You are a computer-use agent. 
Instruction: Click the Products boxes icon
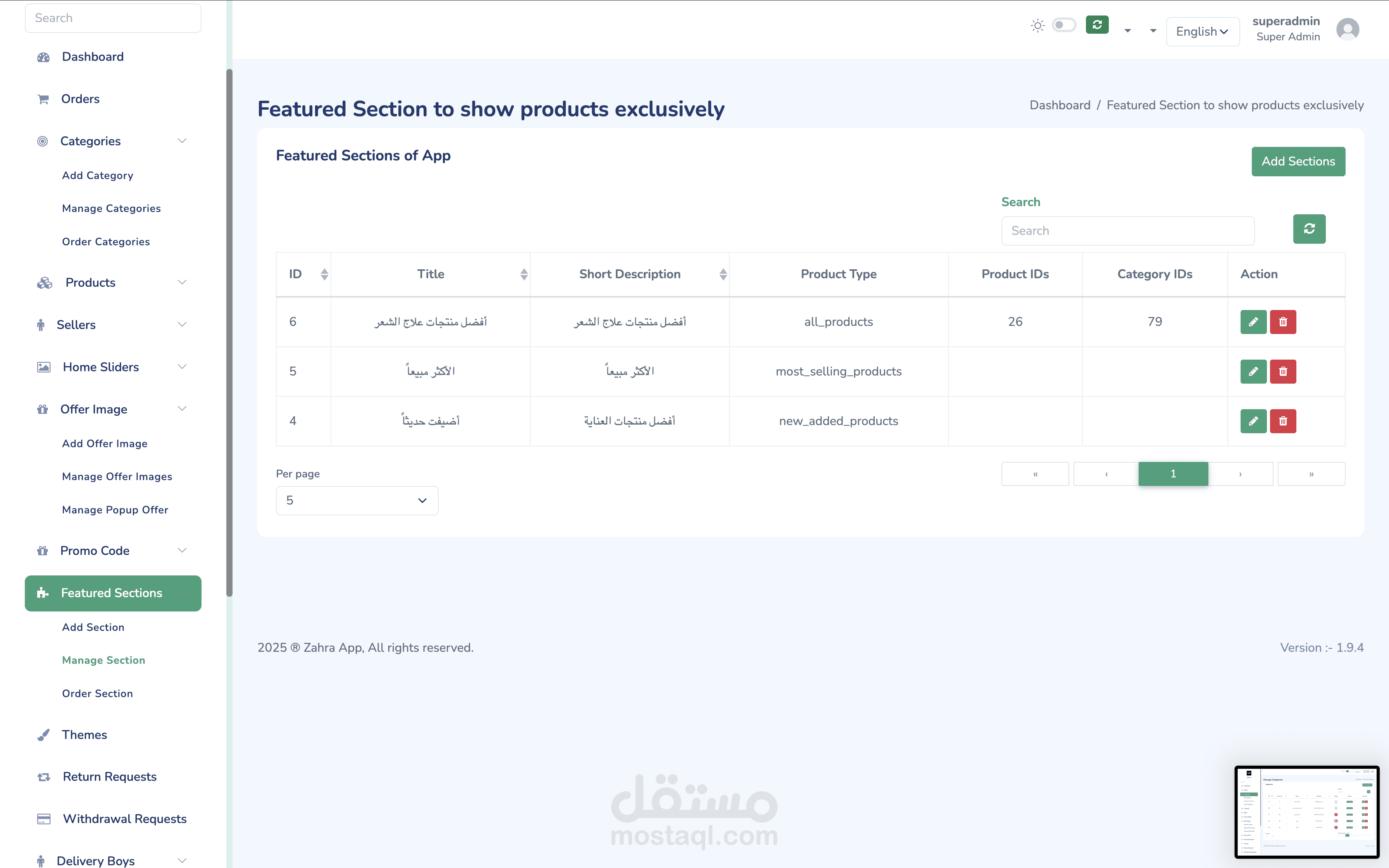(x=45, y=282)
